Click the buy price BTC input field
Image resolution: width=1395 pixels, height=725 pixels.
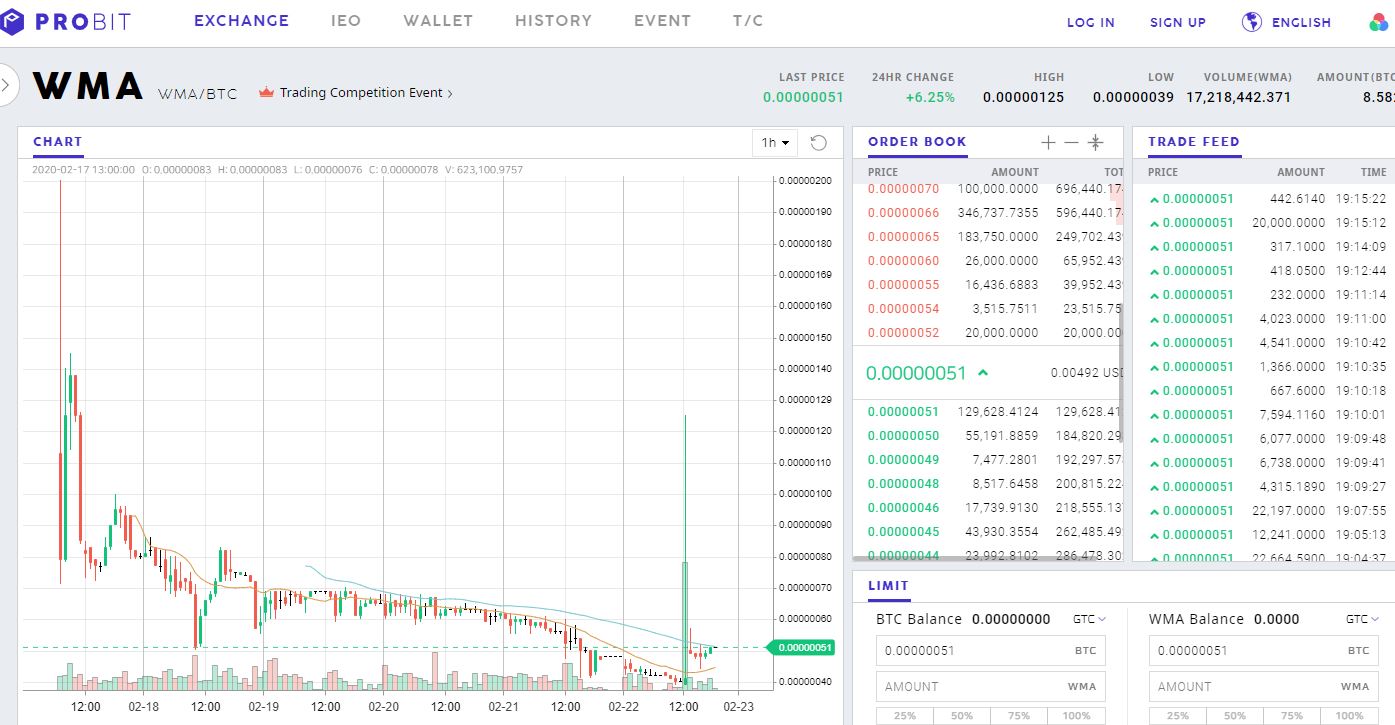pyautogui.click(x=990, y=651)
